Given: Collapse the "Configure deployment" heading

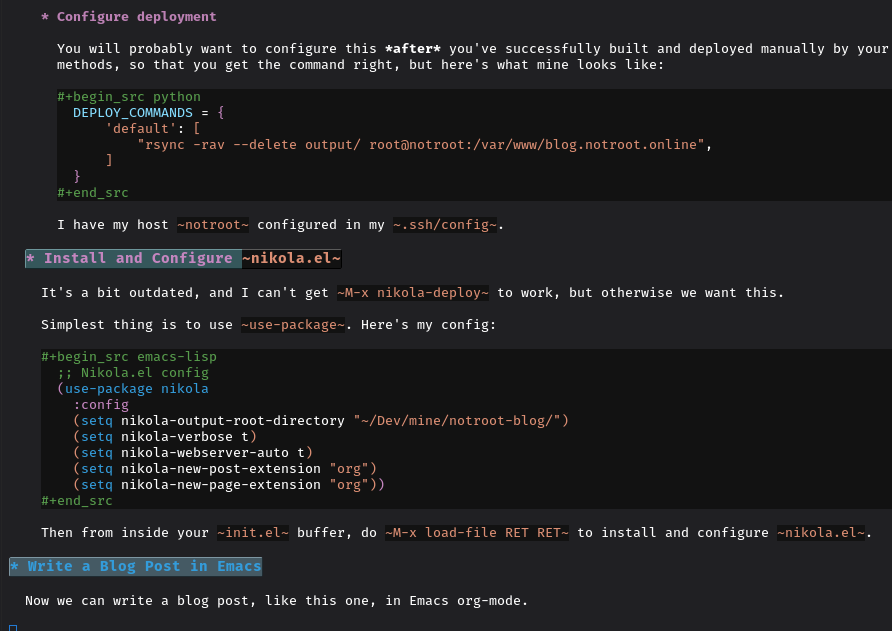Looking at the screenshot, I should click(x=136, y=17).
